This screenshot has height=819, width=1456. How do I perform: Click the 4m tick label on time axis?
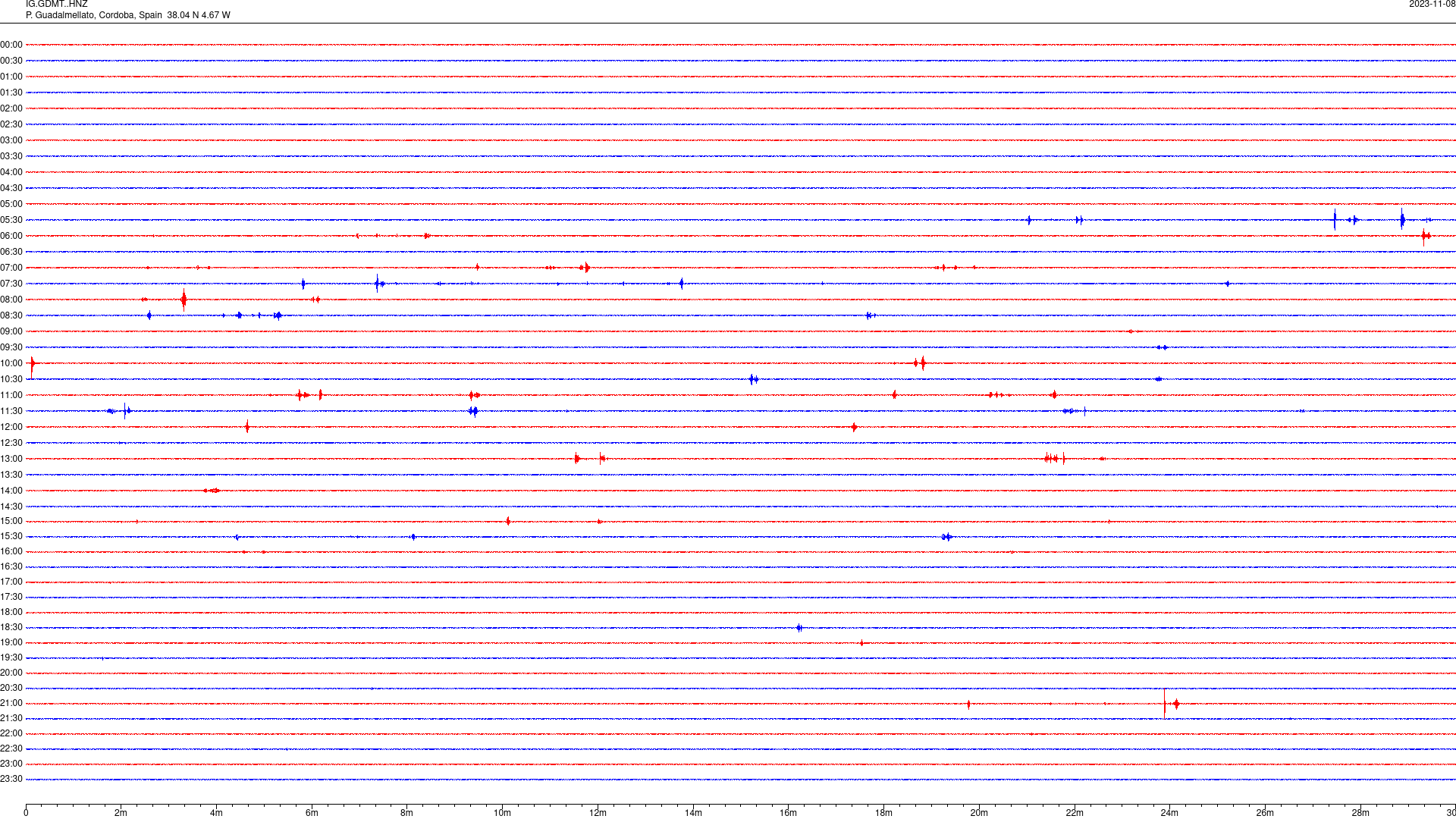(x=216, y=813)
